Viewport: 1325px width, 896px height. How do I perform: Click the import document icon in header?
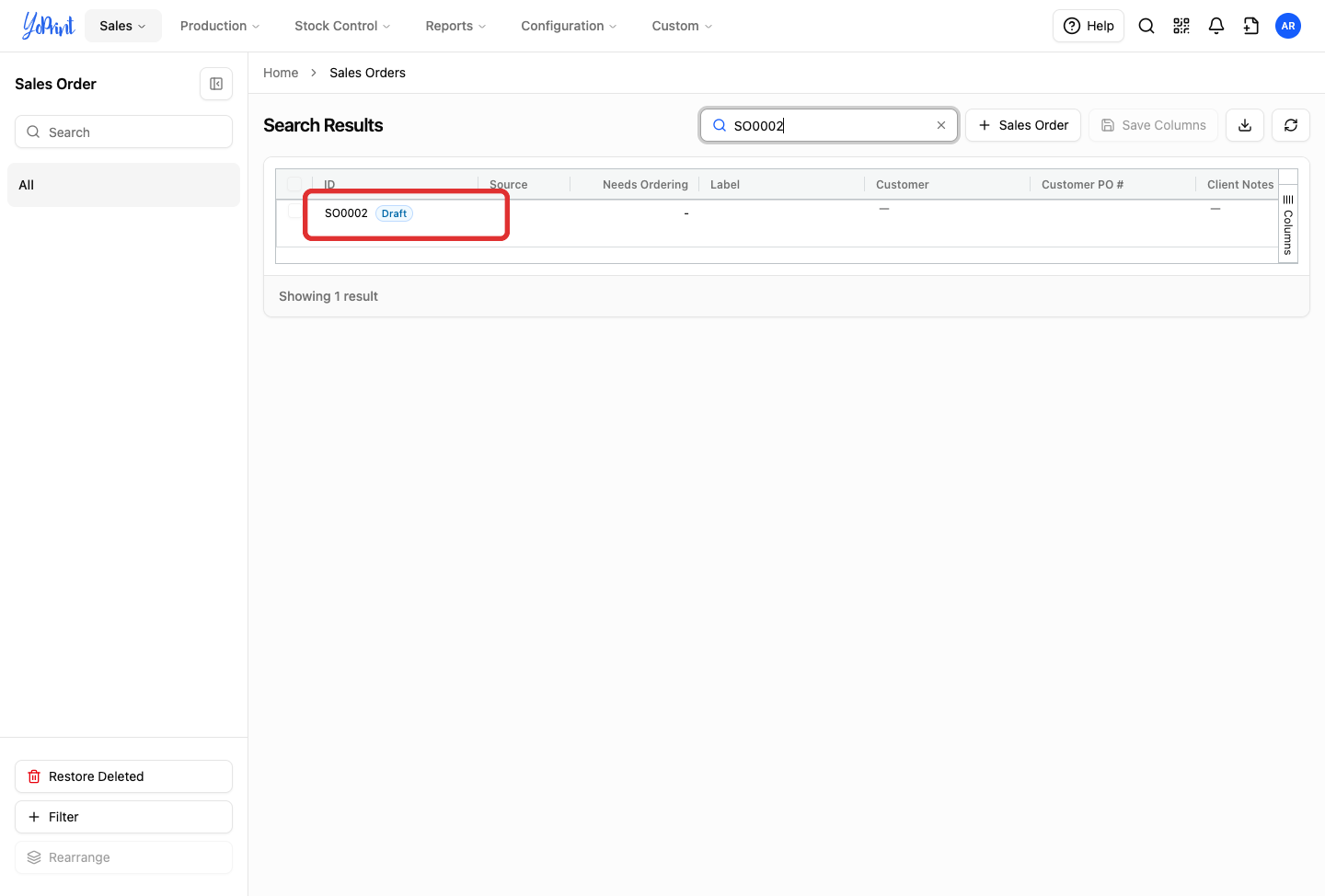click(1251, 26)
